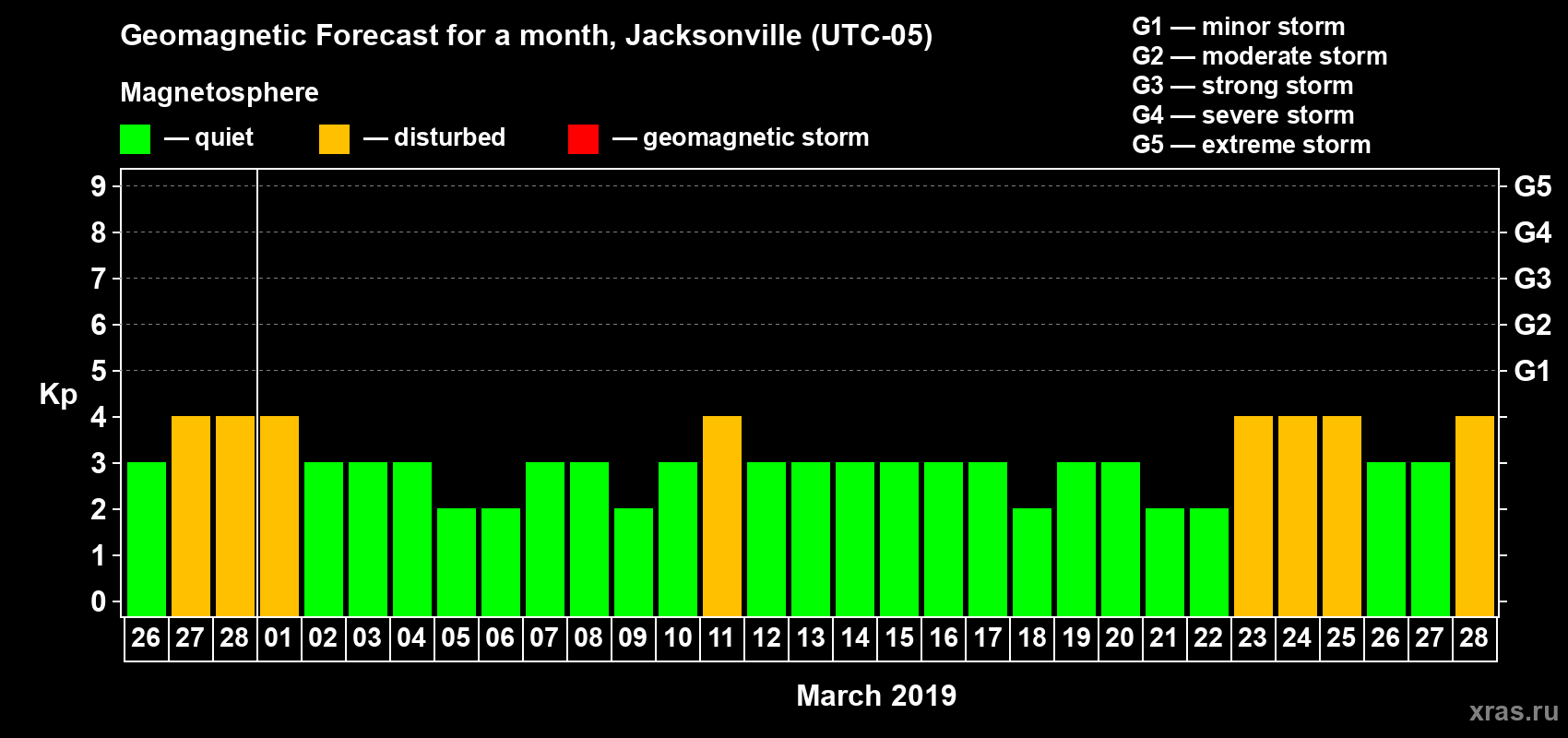Click date cell 06 on the axis
This screenshot has width=1568, height=738.
(500, 638)
